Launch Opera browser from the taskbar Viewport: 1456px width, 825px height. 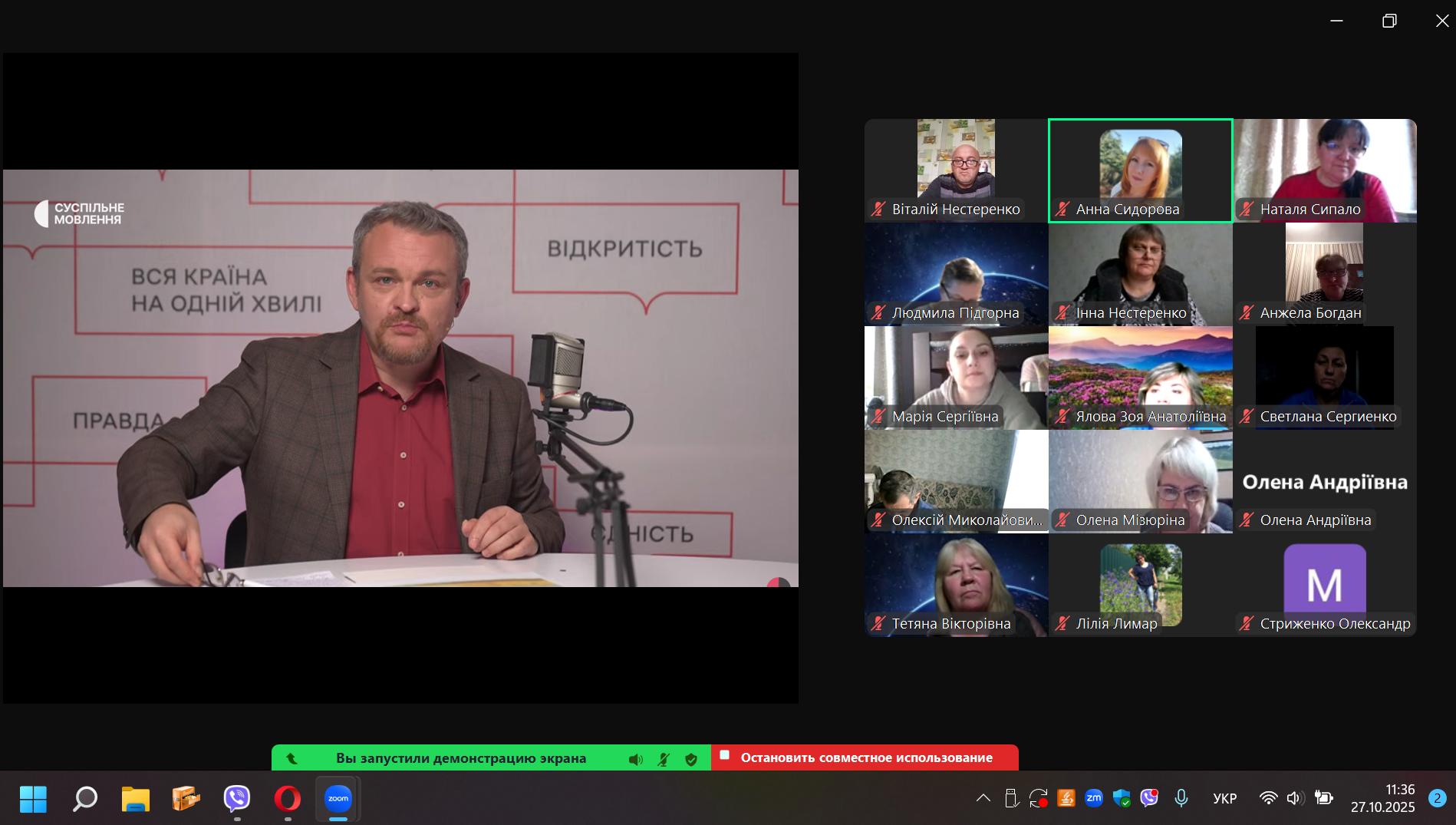click(288, 799)
